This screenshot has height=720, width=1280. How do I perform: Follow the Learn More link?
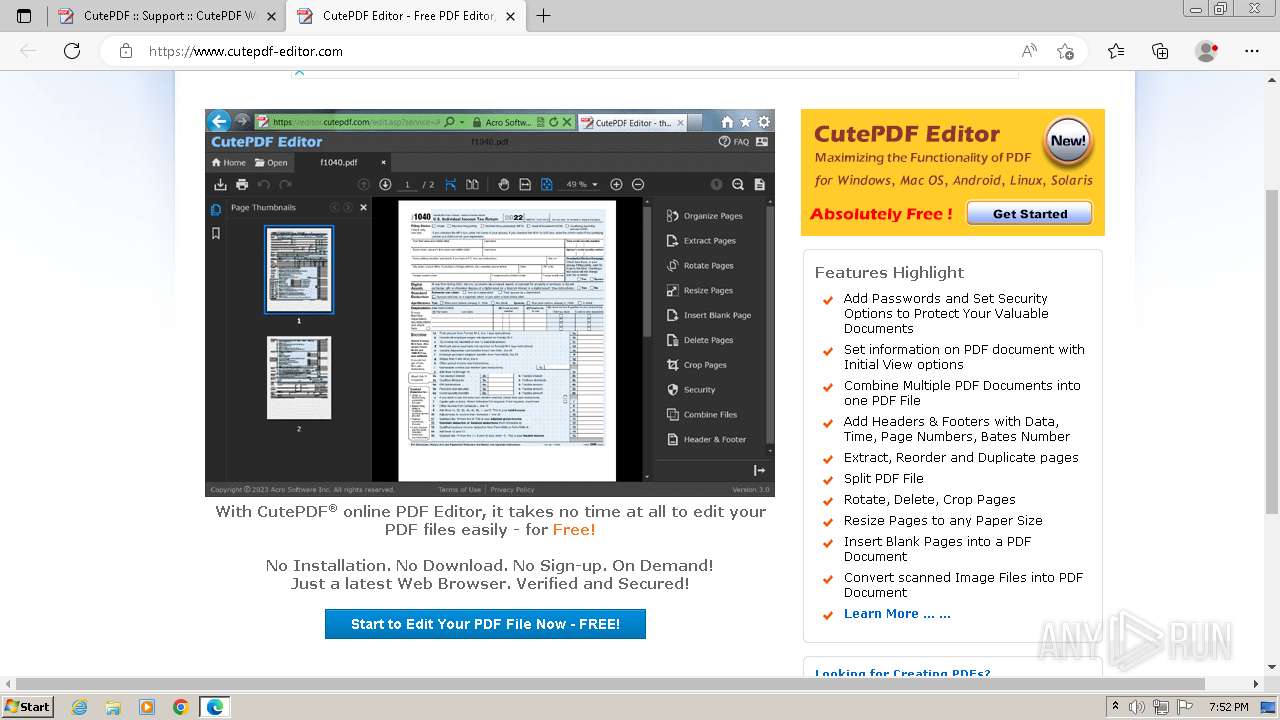[897, 614]
